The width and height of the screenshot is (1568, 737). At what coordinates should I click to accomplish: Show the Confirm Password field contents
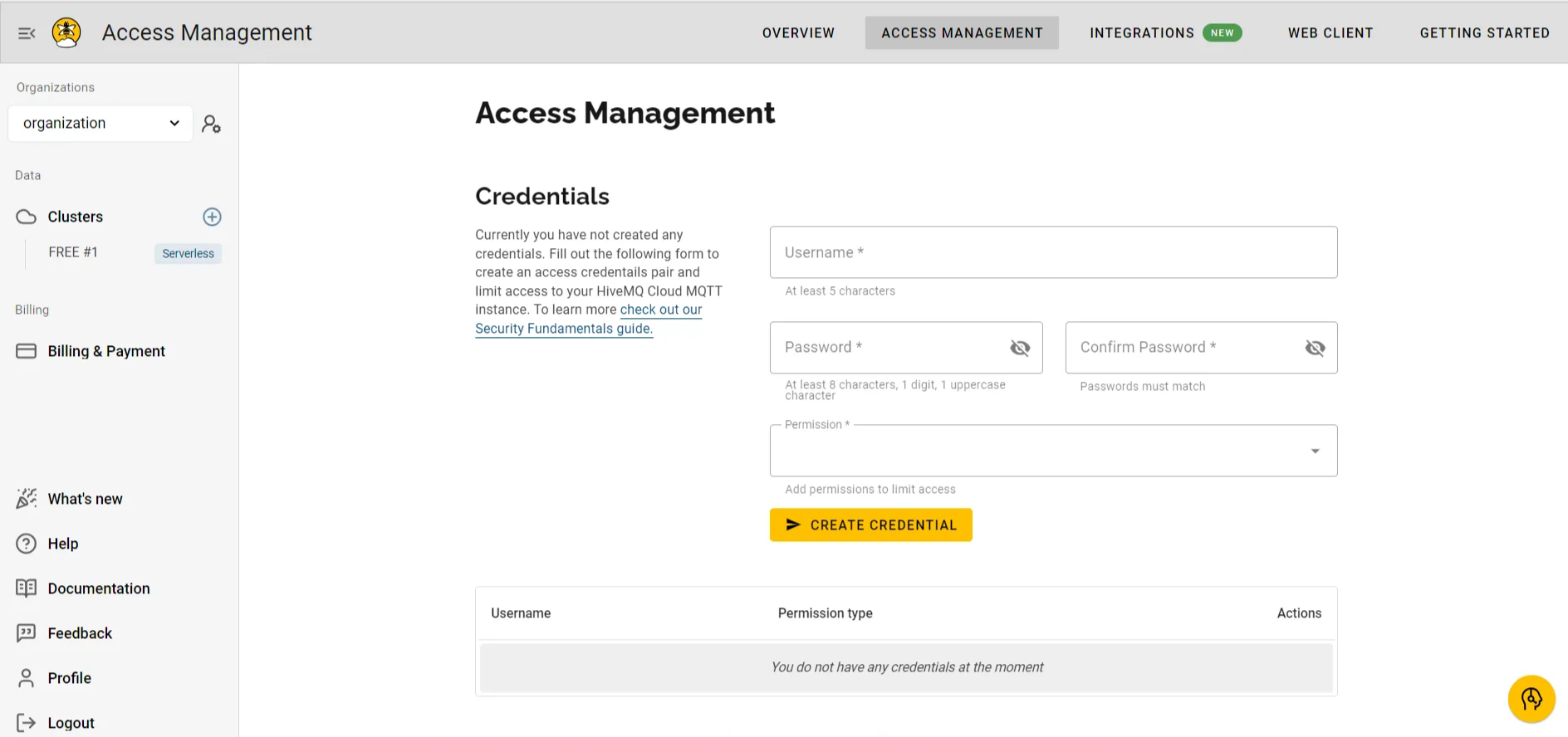1315,348
